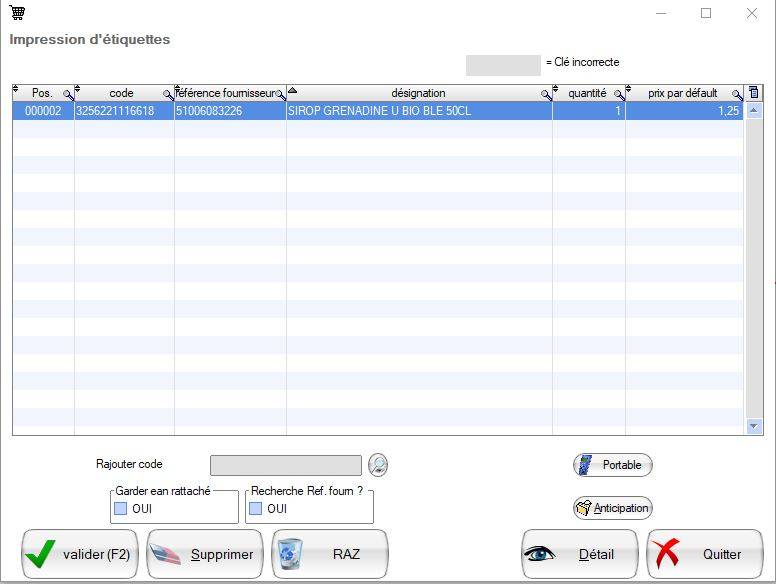Click the search icon in prix par défaut header

[737, 95]
